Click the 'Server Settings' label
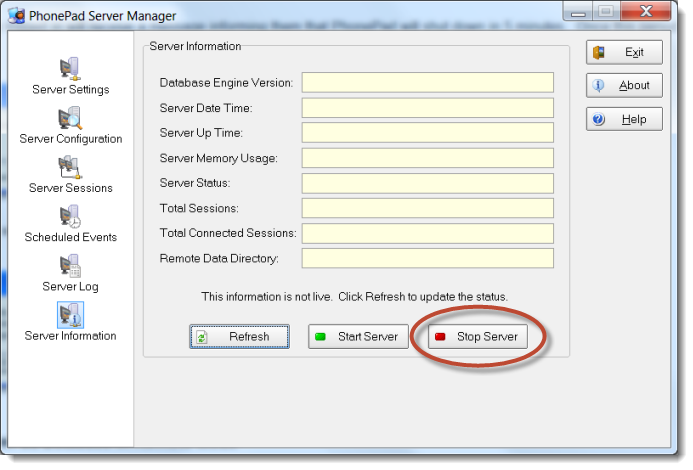Viewport: 693px width, 470px height. (71, 90)
